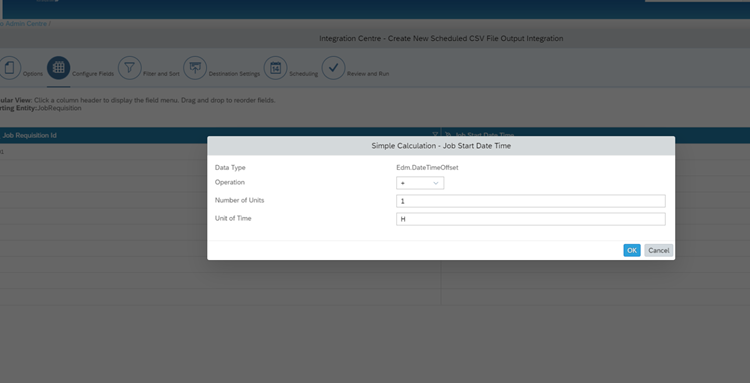Click the Integration Centre page title
Viewport: 750px width, 383px height.
pos(441,38)
